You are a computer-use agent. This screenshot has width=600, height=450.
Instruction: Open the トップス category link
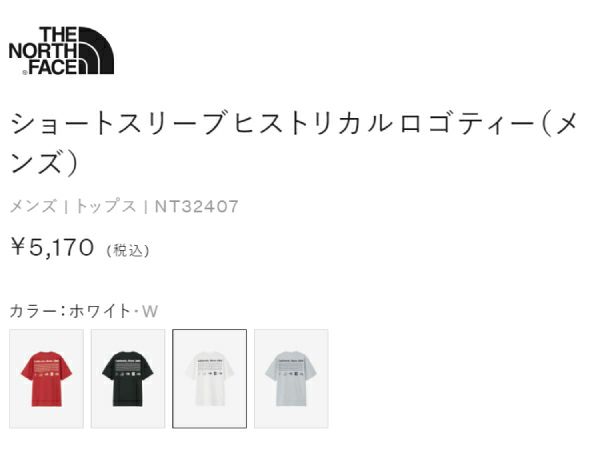tap(106, 207)
